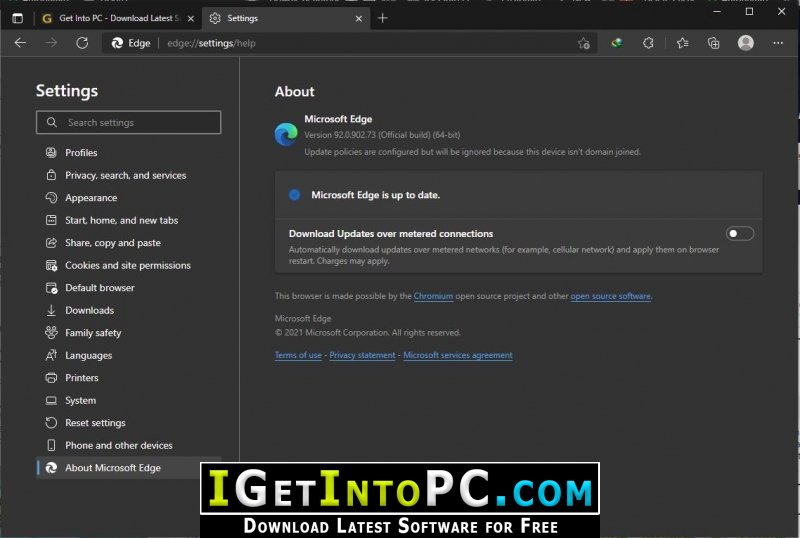The height and width of the screenshot is (538, 800).
Task: Open Start, home, and new tabs
Action: pos(129,220)
